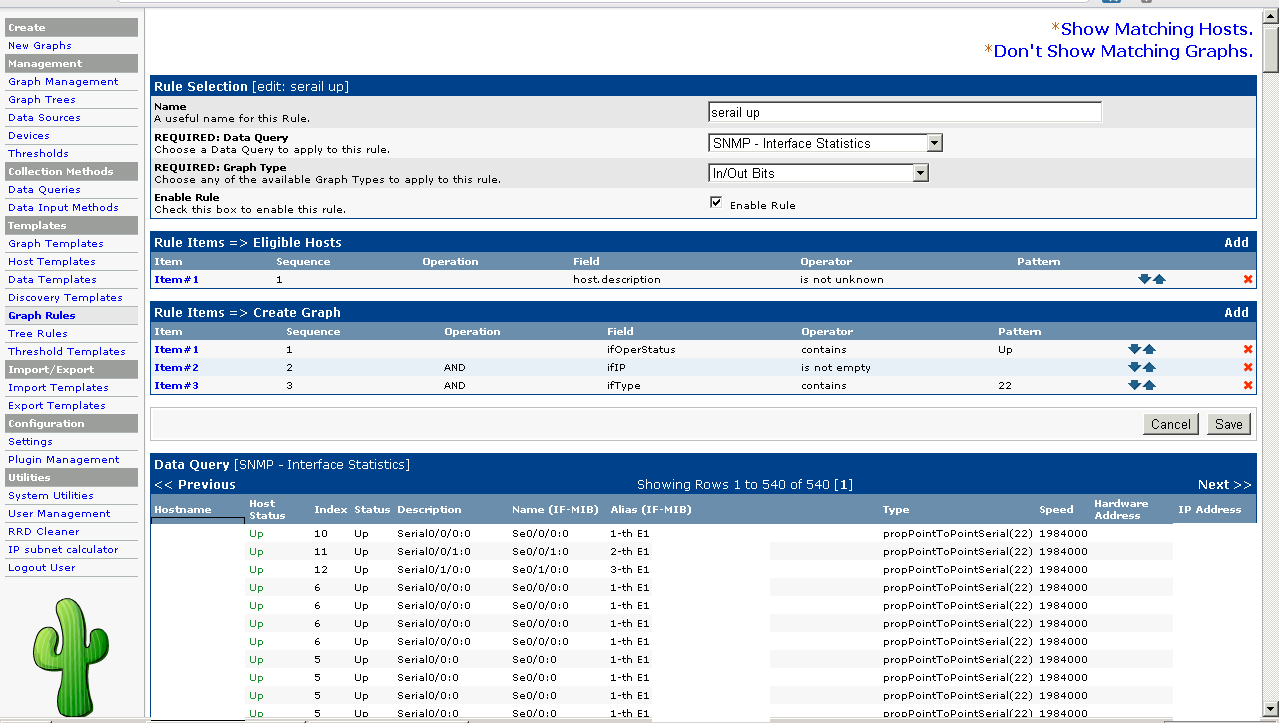Open Data Input Methods in sidebar
1280x723 pixels.
tap(63, 208)
